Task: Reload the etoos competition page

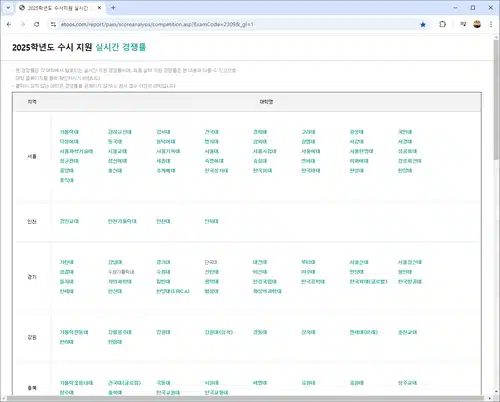Action: 37,24
